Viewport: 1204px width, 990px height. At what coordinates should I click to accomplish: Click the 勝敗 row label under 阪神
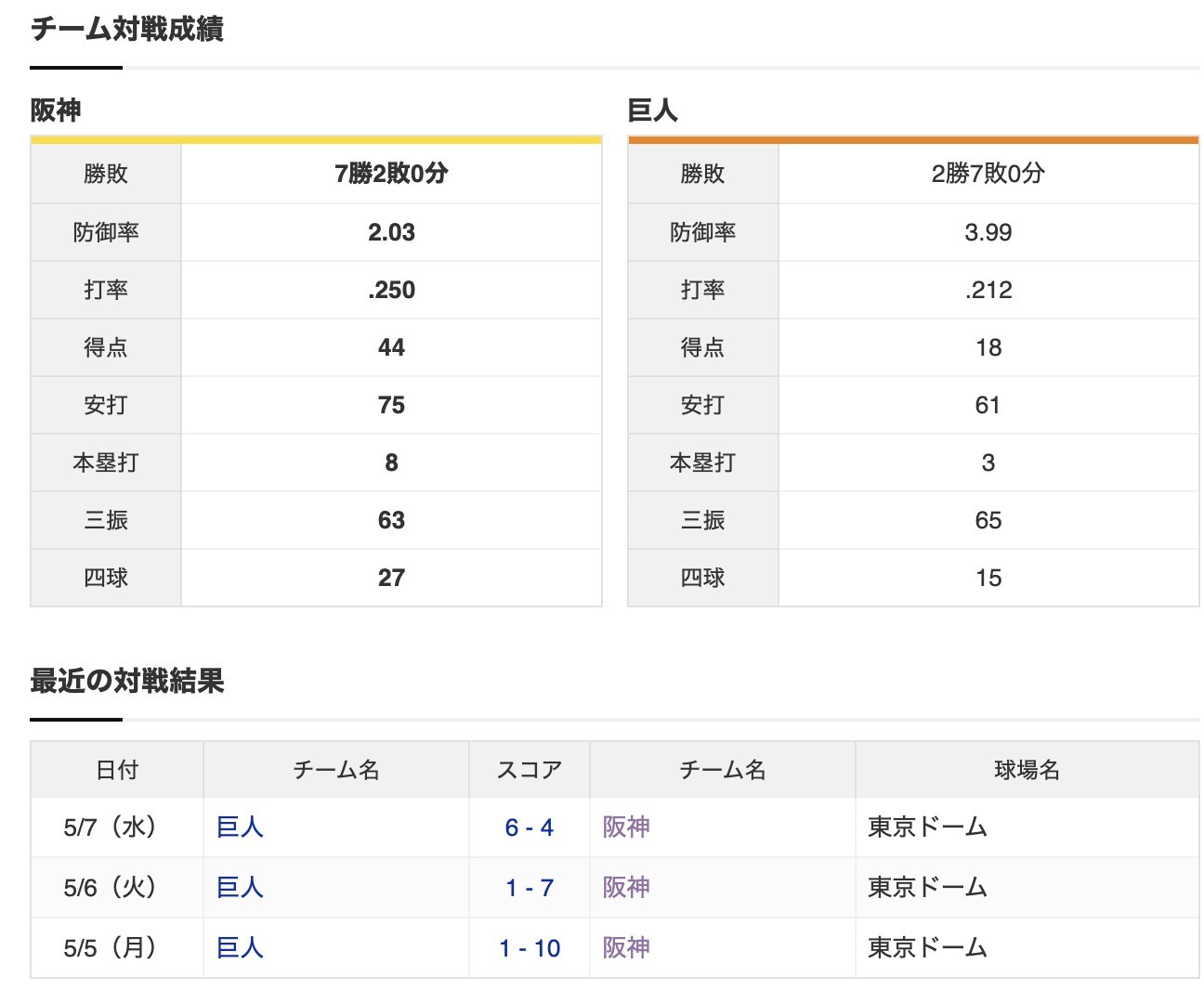tap(105, 174)
